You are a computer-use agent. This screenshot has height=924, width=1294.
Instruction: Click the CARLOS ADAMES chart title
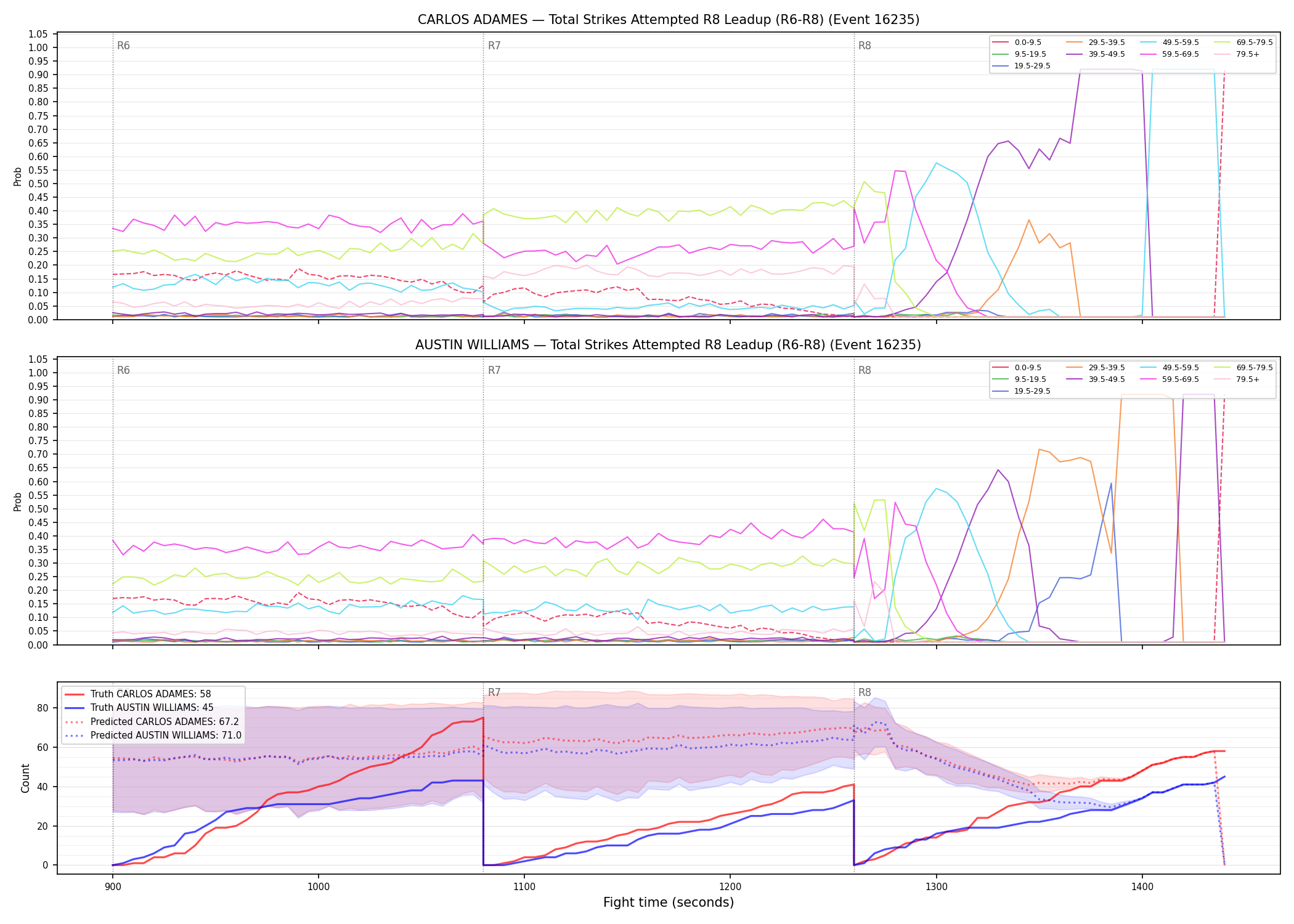669,20
